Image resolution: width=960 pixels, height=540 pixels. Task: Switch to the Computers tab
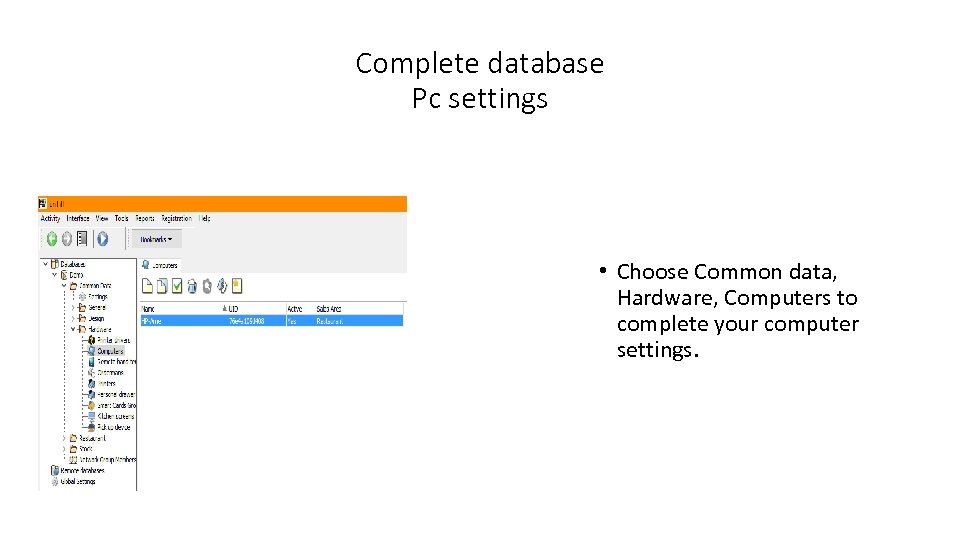click(161, 265)
